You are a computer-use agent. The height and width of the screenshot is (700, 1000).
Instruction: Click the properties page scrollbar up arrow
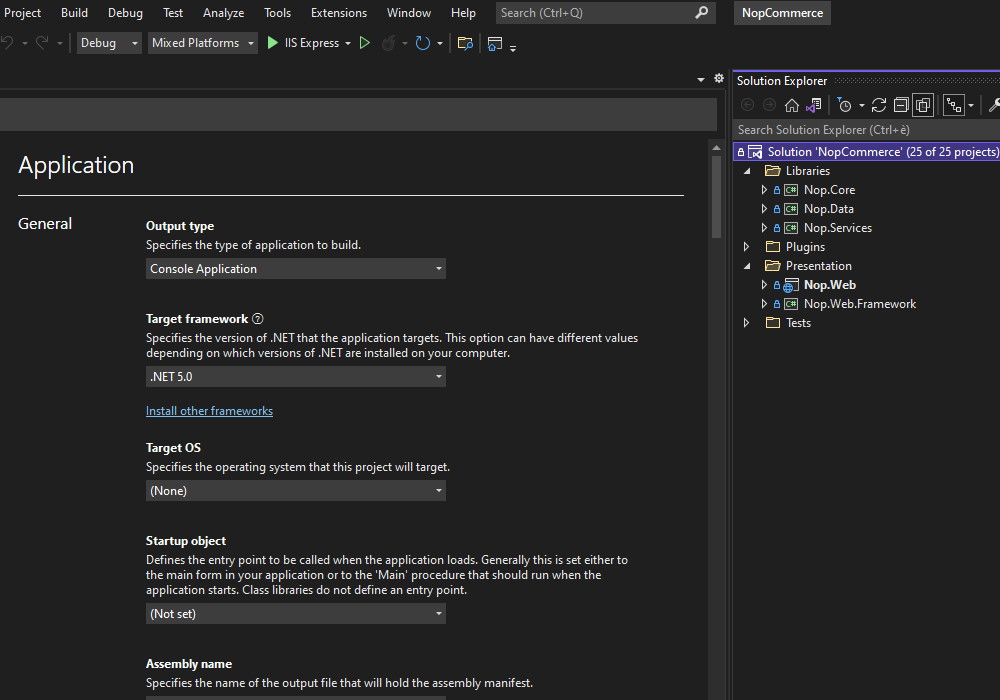[716, 148]
